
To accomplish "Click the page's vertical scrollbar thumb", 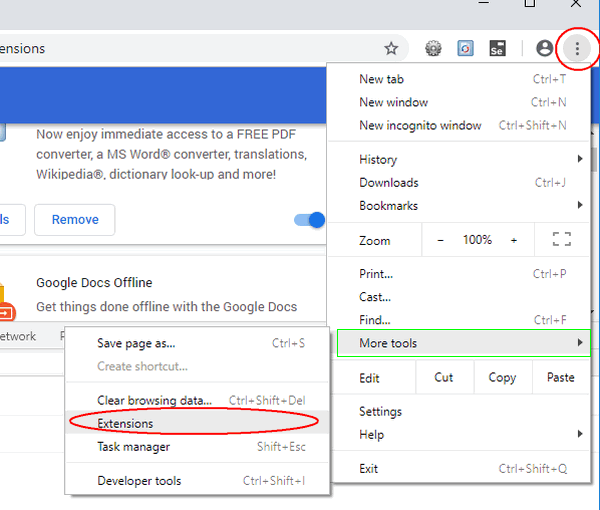I will [593, 160].
